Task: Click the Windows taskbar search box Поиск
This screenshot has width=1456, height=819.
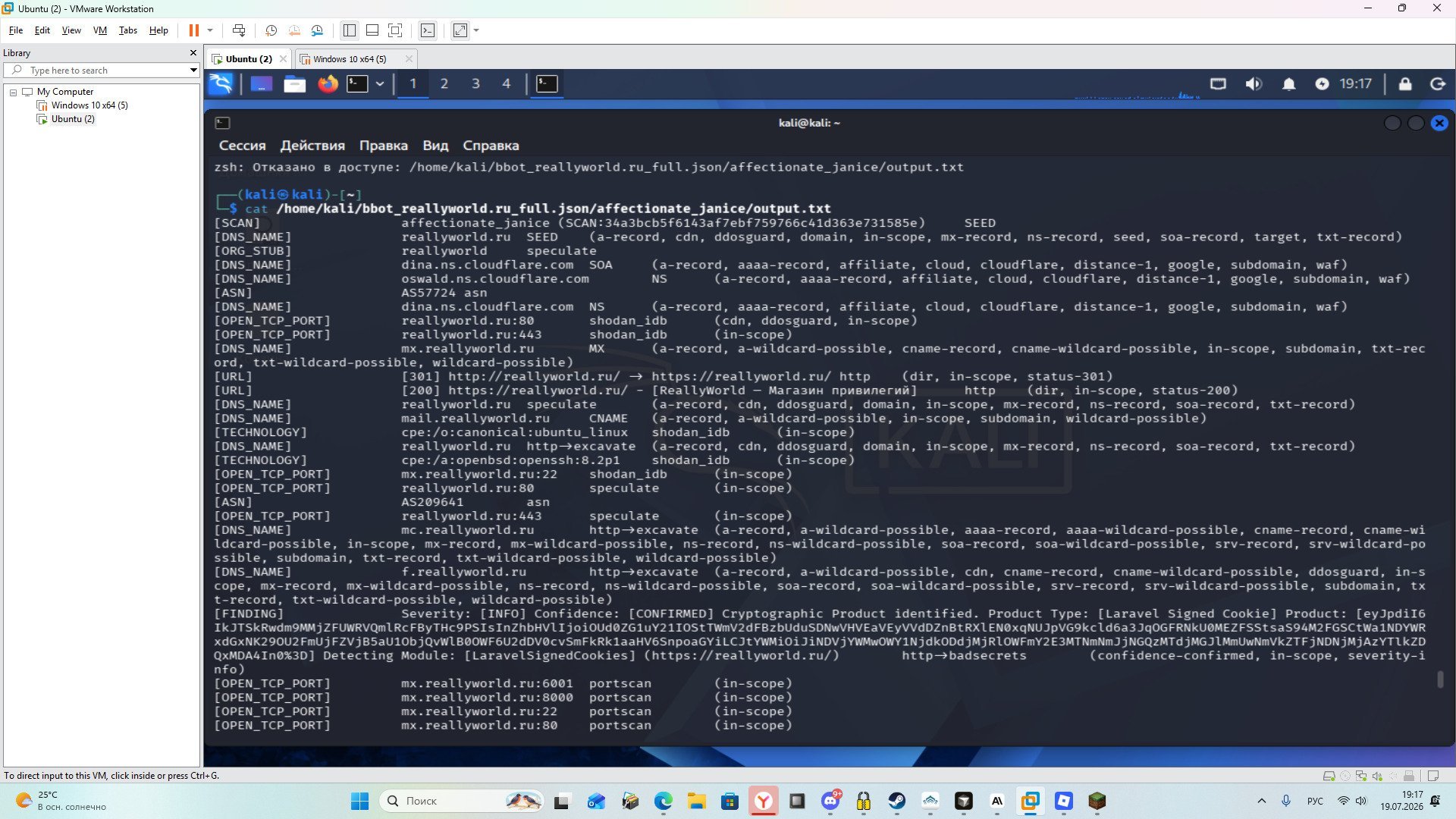Action: pyautogui.click(x=462, y=801)
